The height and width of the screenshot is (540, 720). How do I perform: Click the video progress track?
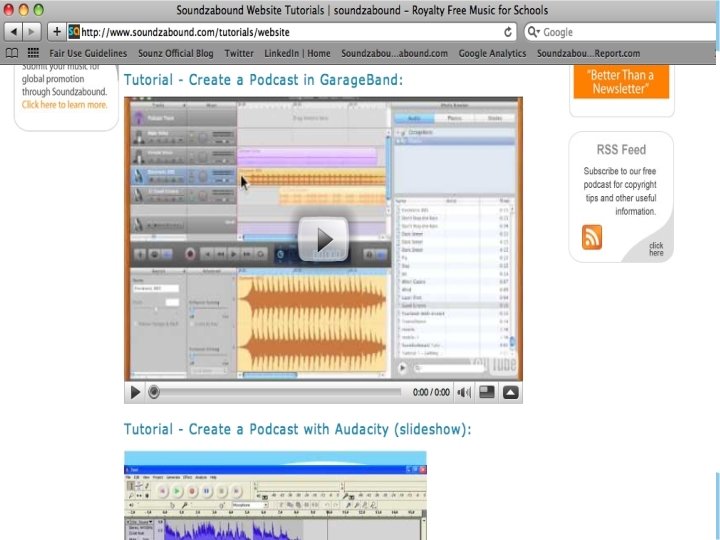pos(279,392)
